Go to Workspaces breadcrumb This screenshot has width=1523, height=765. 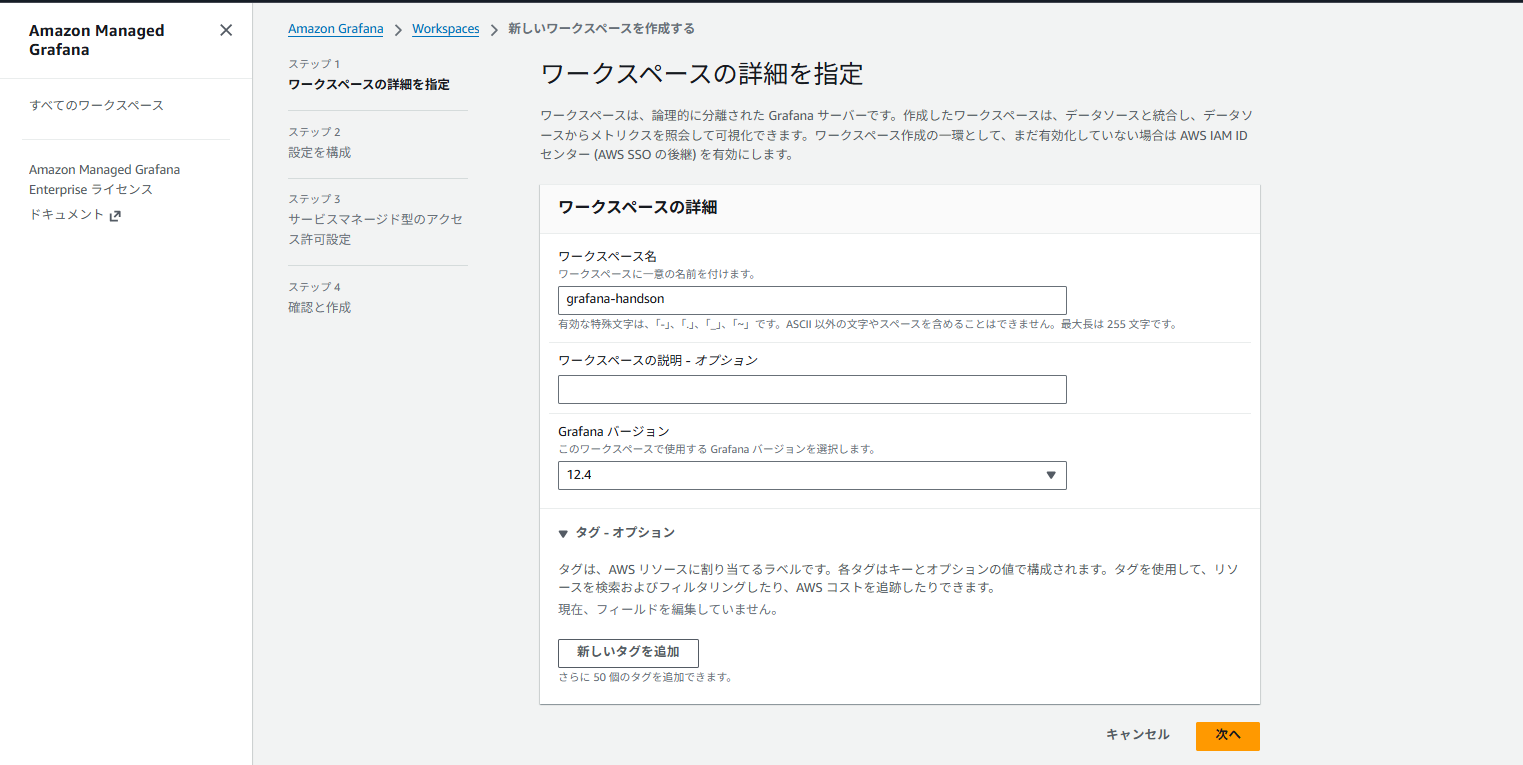point(446,29)
